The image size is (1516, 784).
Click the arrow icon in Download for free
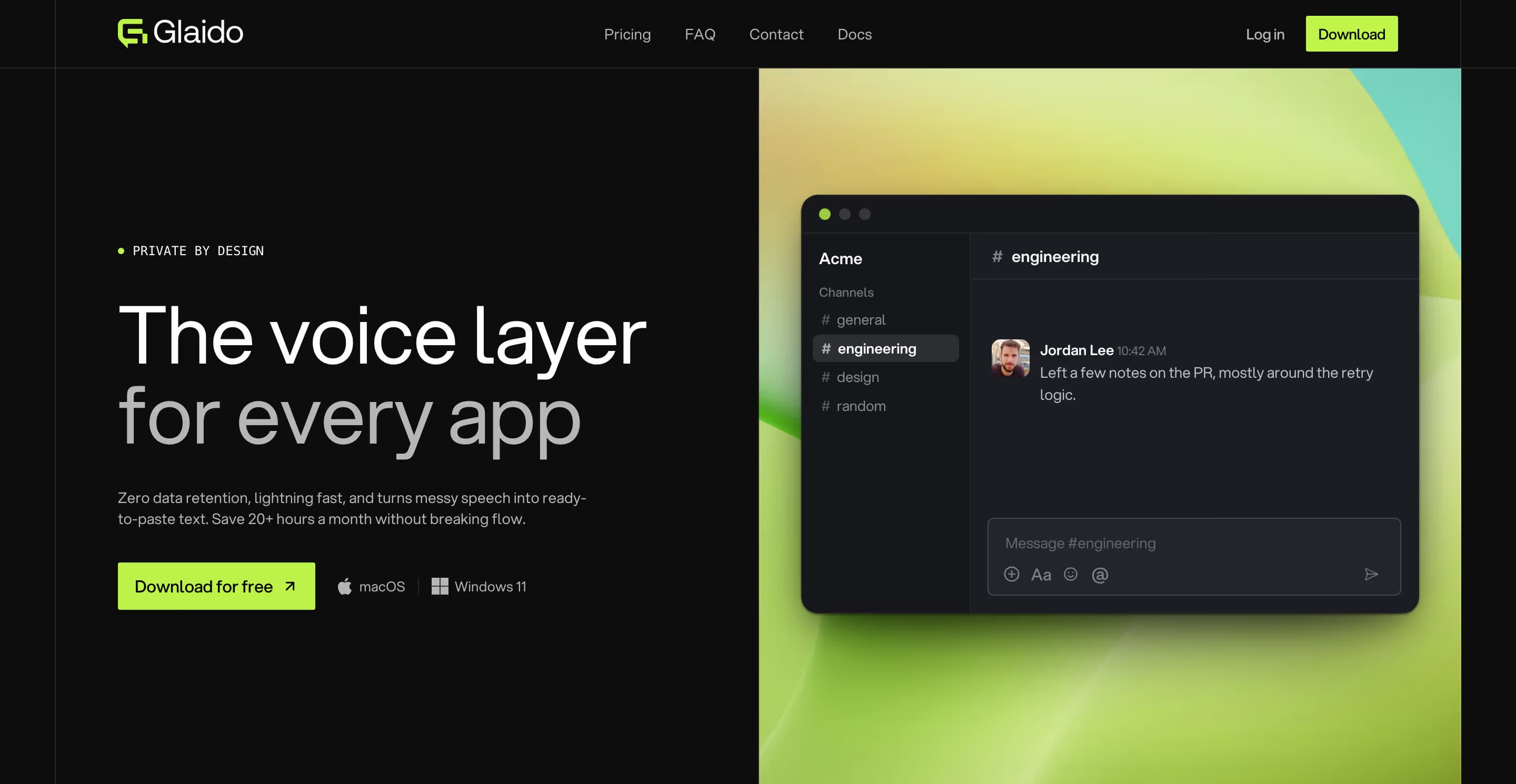pos(290,586)
